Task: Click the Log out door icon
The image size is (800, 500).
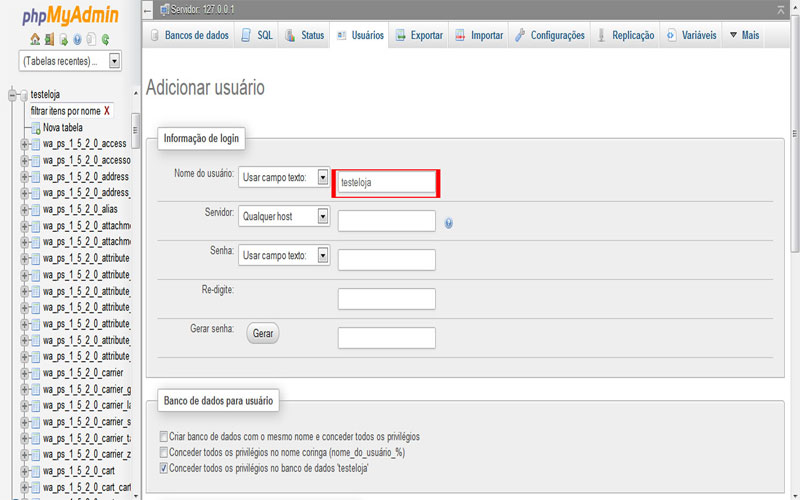Action: 49,39
